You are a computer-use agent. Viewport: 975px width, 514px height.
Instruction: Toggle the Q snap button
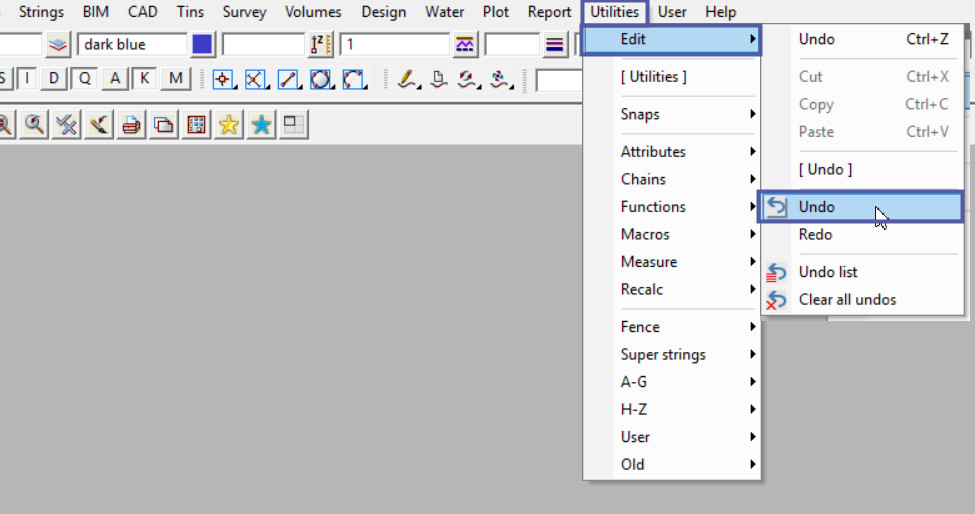(x=84, y=79)
